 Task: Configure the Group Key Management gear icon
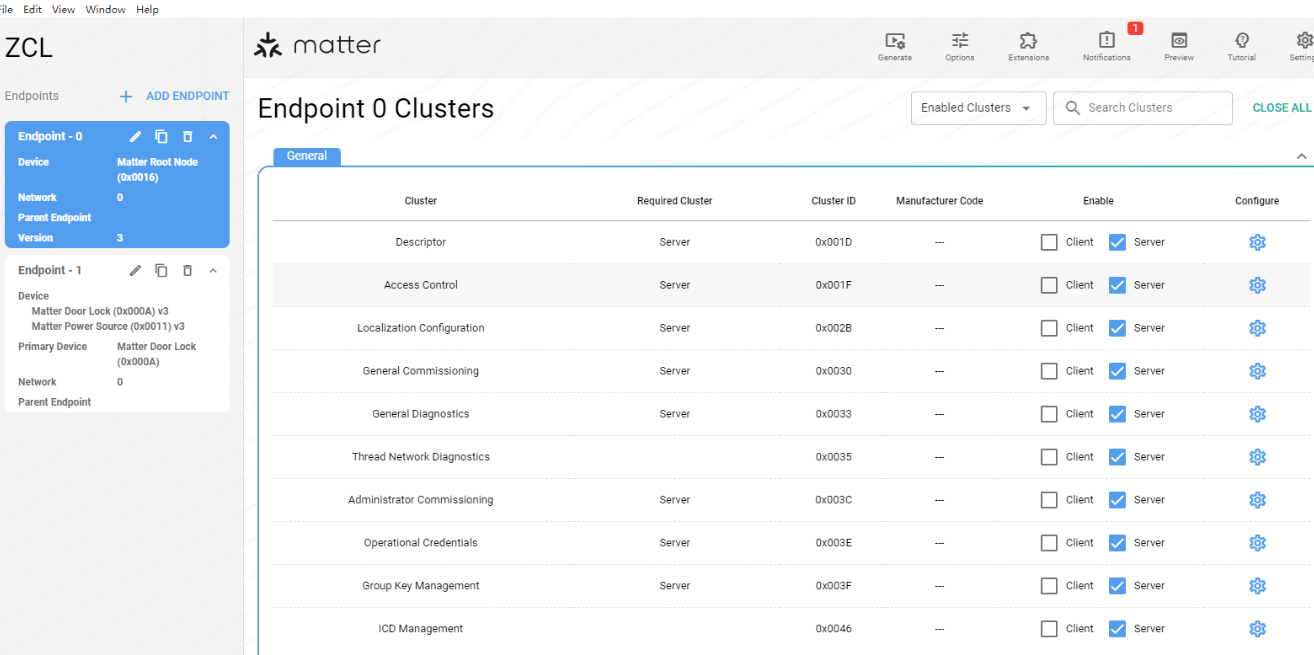pyautogui.click(x=1257, y=586)
